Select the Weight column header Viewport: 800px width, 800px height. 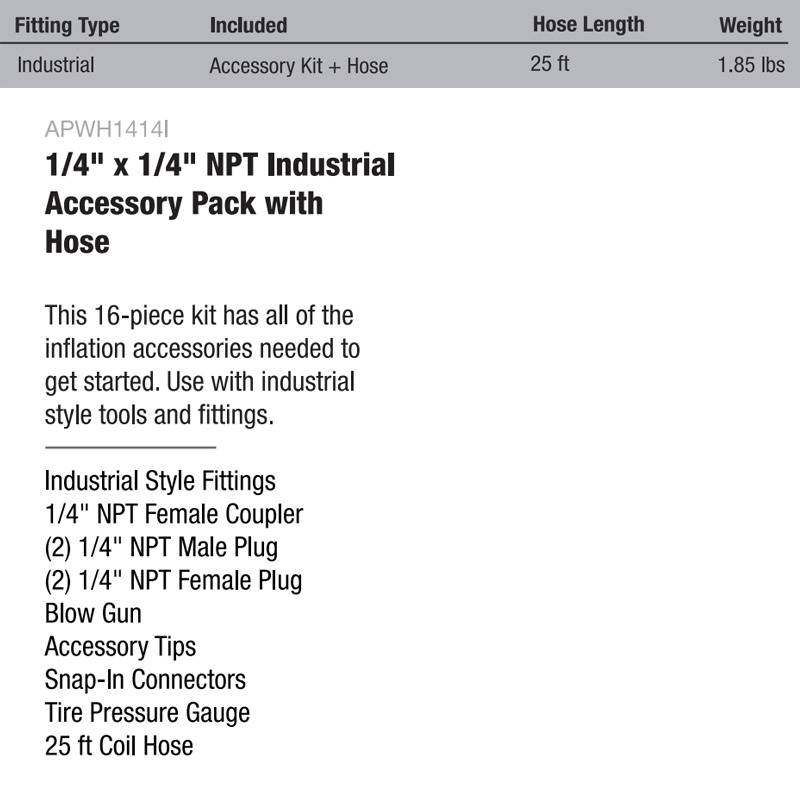[751, 26]
